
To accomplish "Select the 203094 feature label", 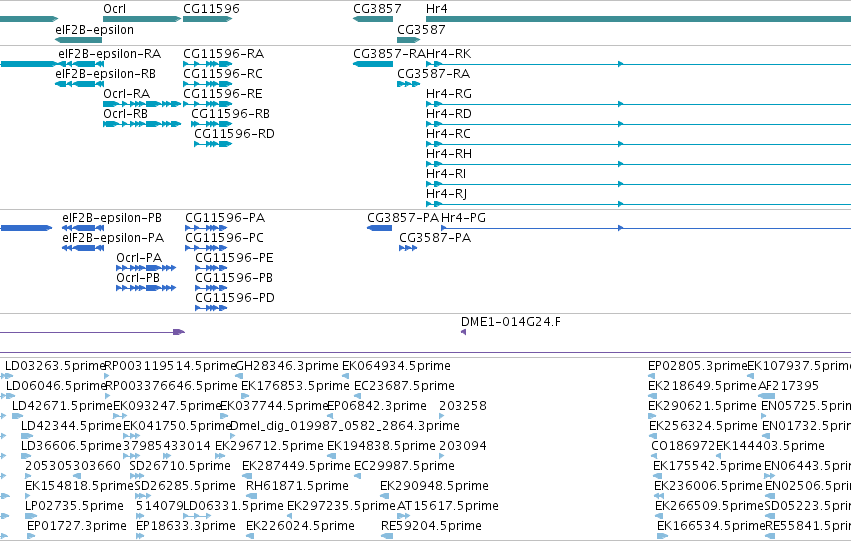I will tap(463, 447).
